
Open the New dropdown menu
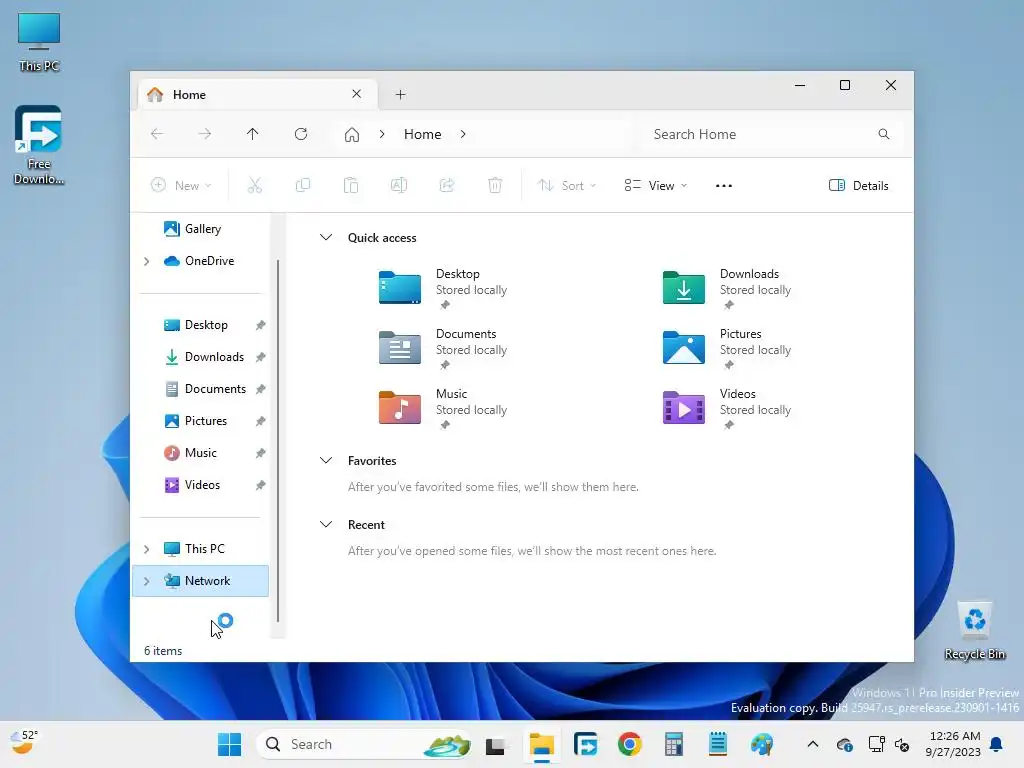(181, 185)
